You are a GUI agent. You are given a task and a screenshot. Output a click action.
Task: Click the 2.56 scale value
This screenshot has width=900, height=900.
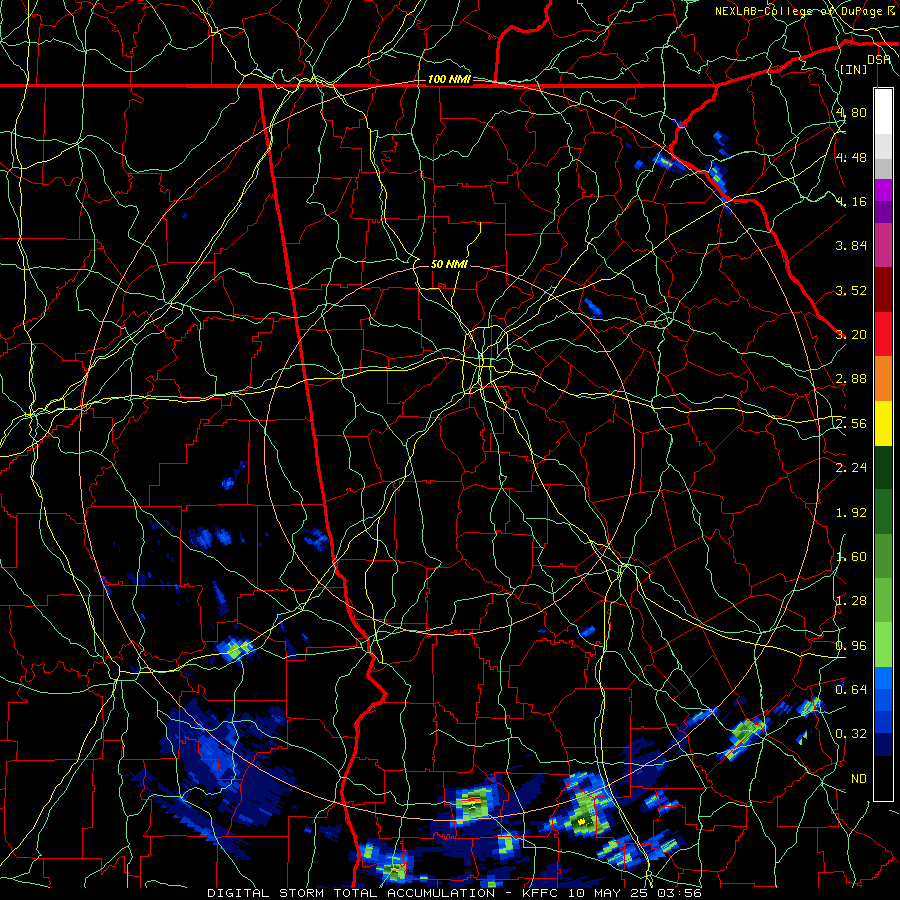click(x=851, y=424)
